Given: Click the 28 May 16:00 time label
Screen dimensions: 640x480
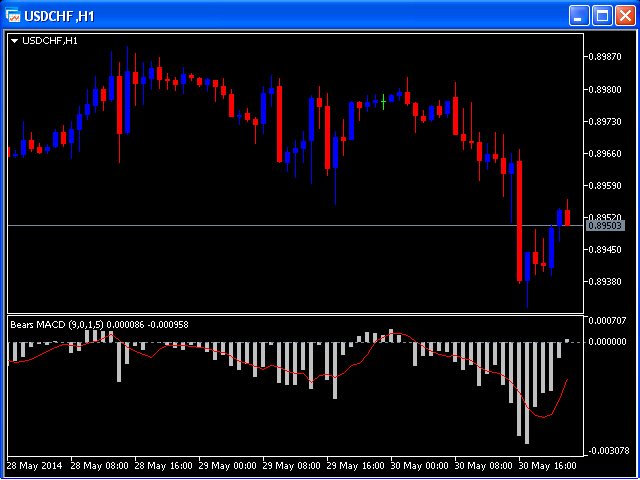Looking at the screenshot, I should click(x=164, y=466).
